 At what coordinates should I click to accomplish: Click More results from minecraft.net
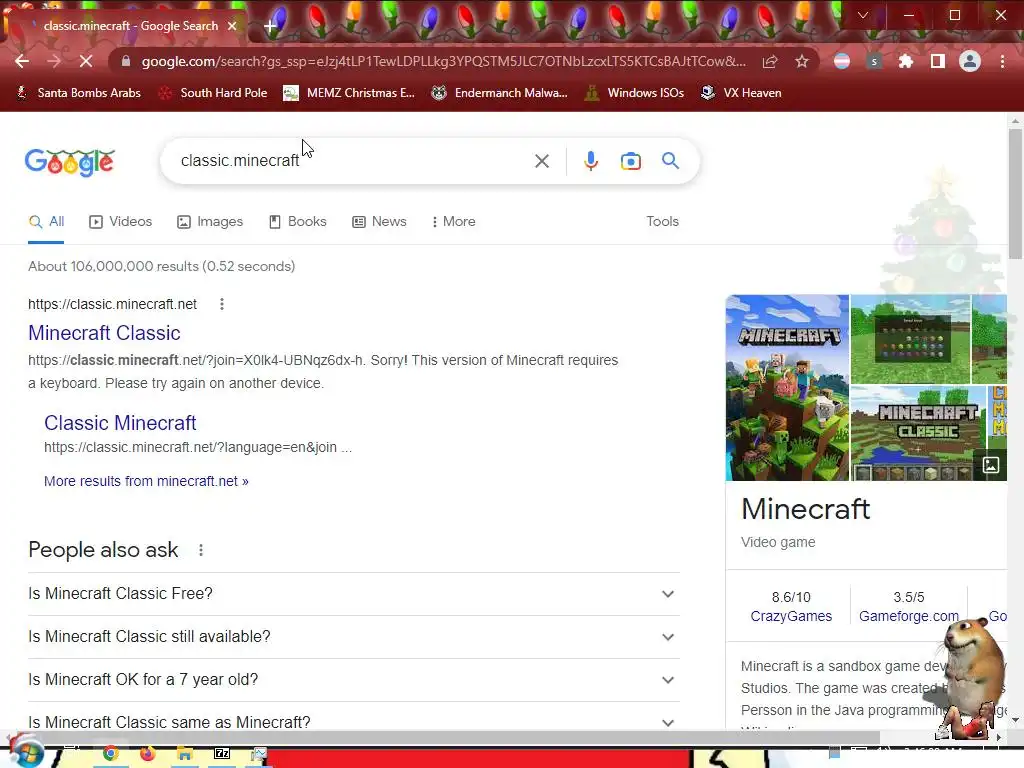click(x=146, y=481)
